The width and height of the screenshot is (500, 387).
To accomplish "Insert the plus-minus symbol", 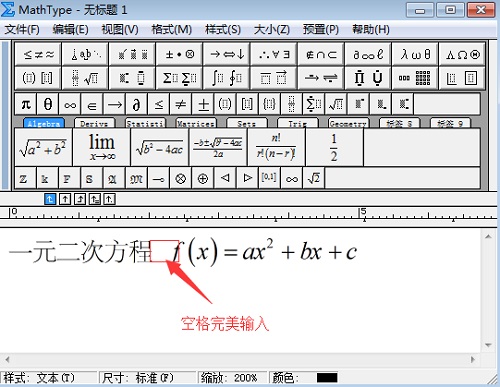I will (203, 105).
